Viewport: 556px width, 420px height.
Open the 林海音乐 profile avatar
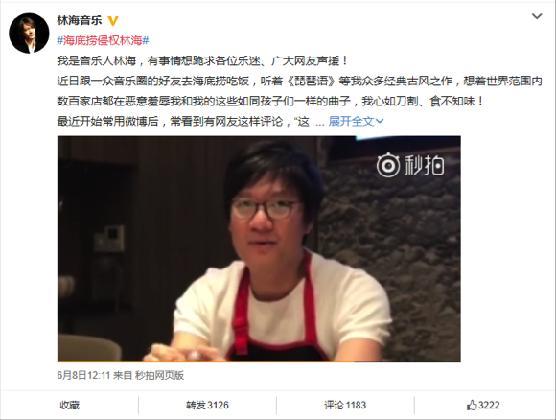pos(29,33)
